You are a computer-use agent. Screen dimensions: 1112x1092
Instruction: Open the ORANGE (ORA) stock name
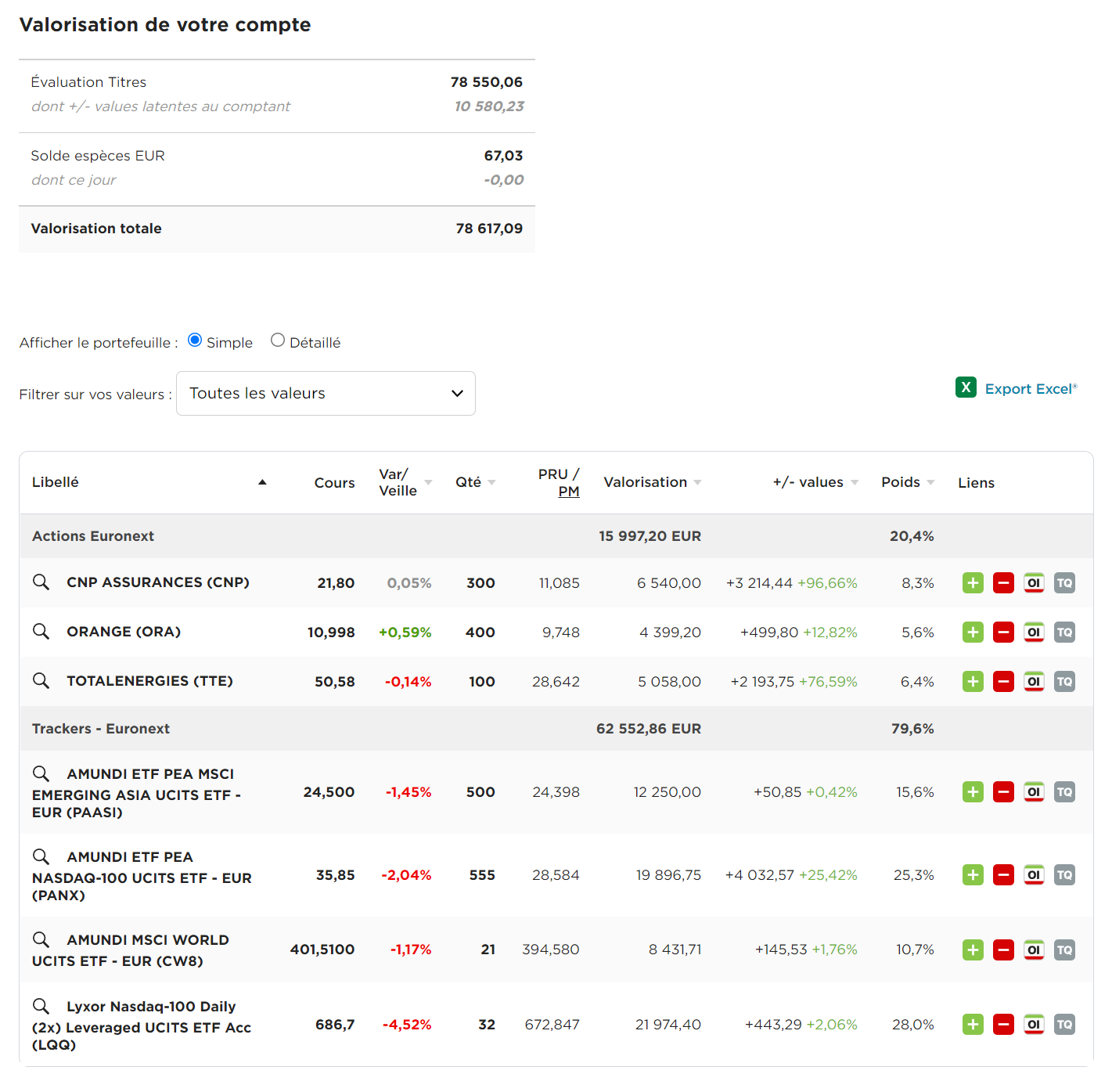click(124, 632)
